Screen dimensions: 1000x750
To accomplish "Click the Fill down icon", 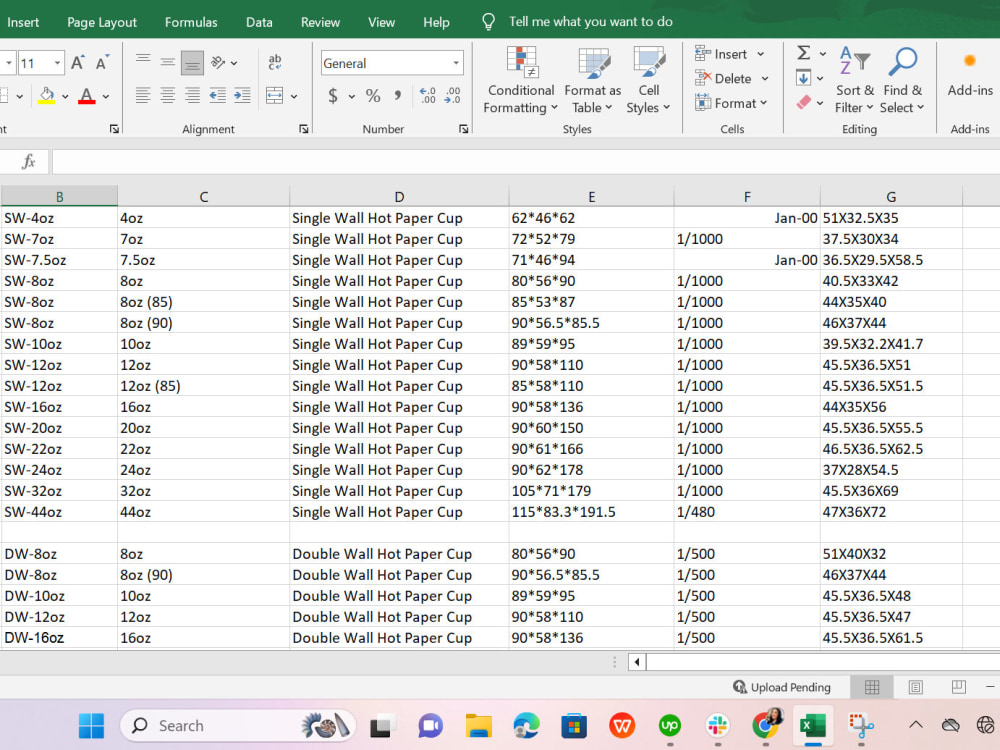I will pos(804,78).
